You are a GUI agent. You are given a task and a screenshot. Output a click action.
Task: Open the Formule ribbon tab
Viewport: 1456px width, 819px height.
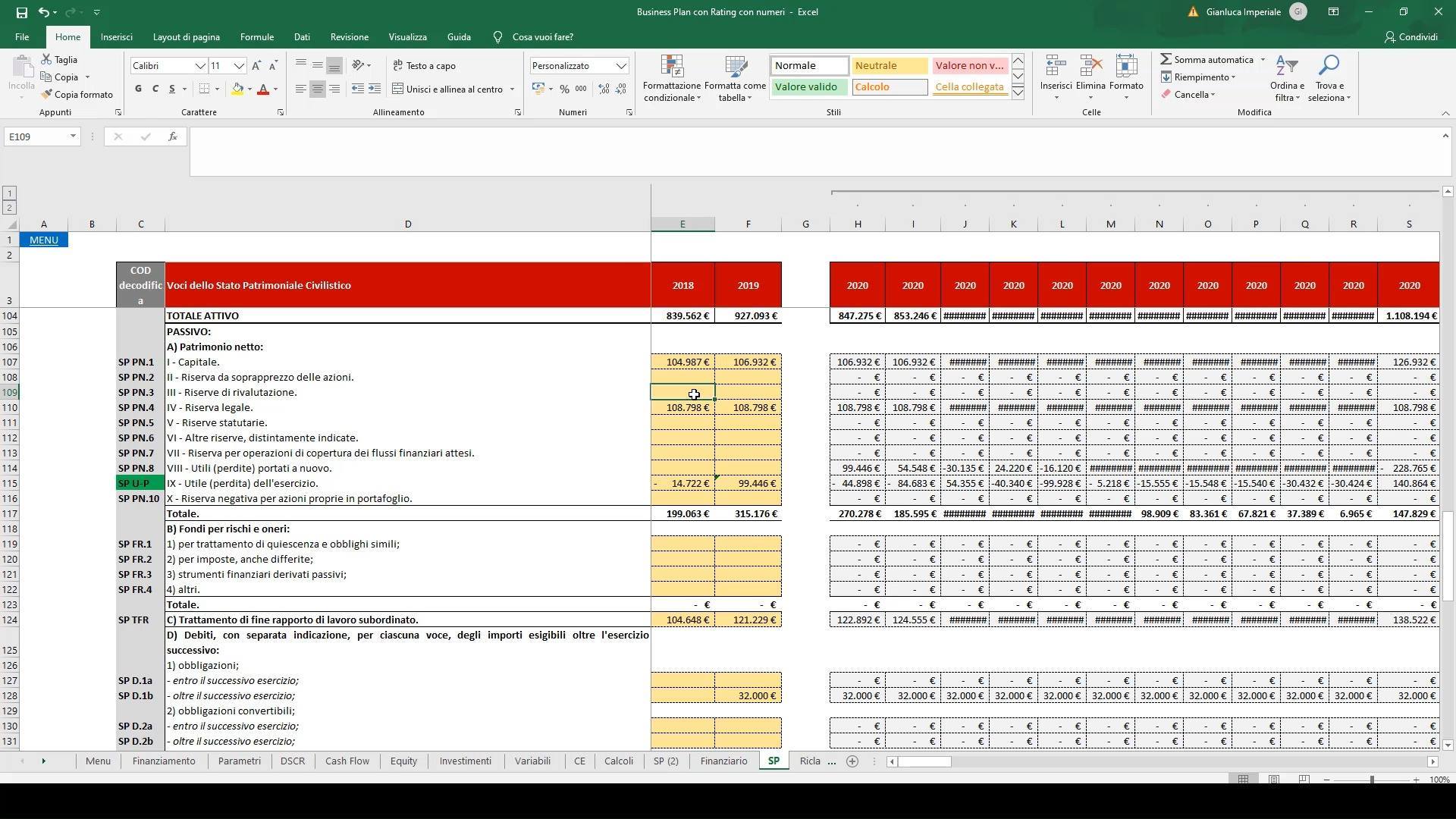point(257,37)
